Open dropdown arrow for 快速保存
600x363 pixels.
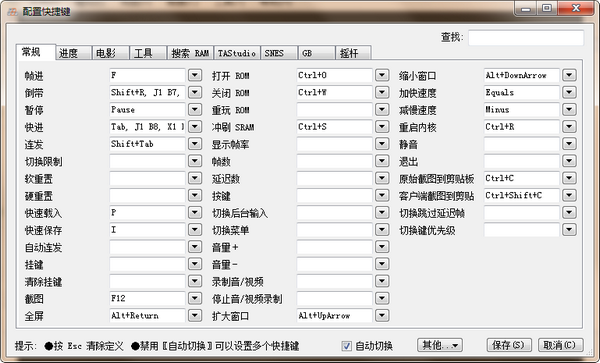click(195, 230)
